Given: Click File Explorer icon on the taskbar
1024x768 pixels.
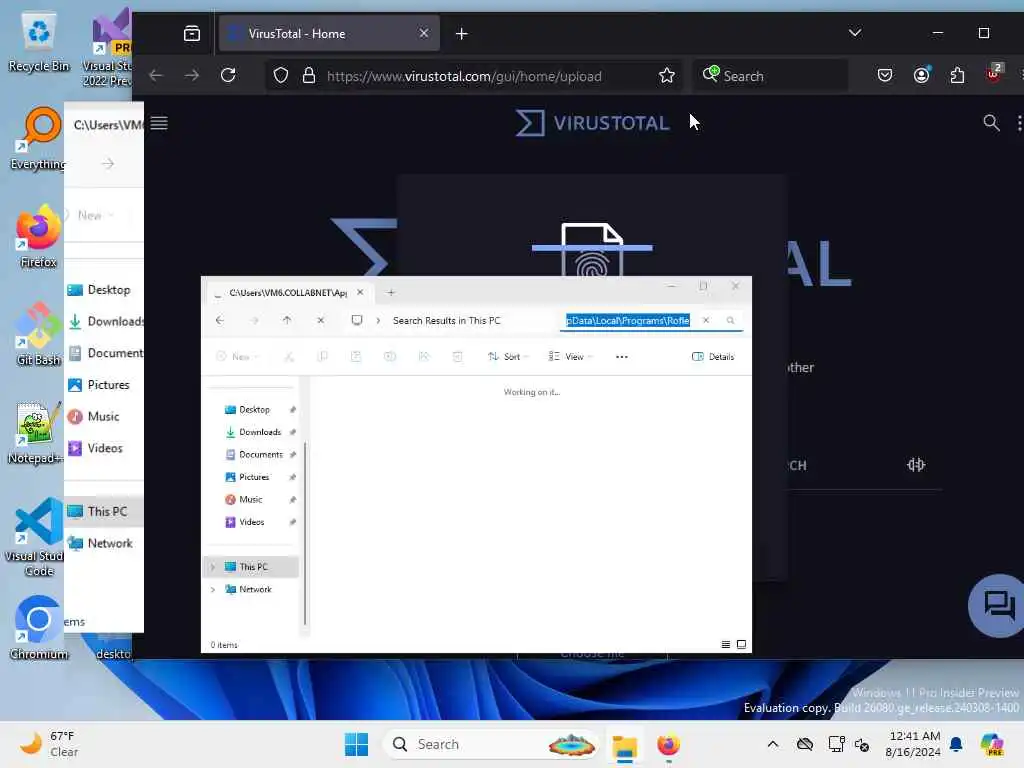Looking at the screenshot, I should (625, 745).
